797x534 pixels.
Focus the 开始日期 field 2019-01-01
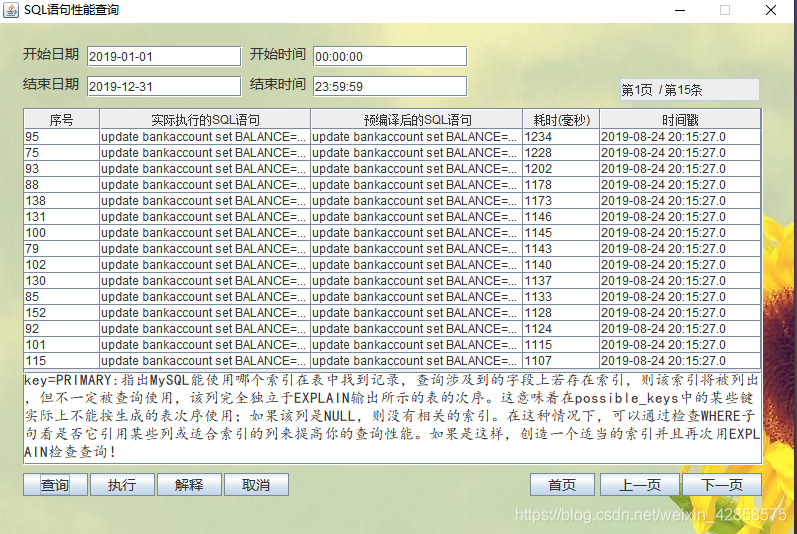pyautogui.click(x=164, y=56)
